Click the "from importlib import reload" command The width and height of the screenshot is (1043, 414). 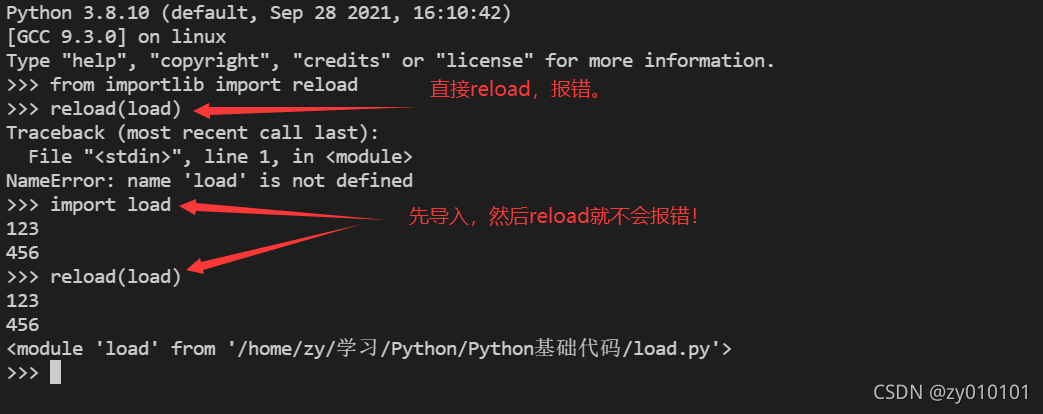[203, 85]
